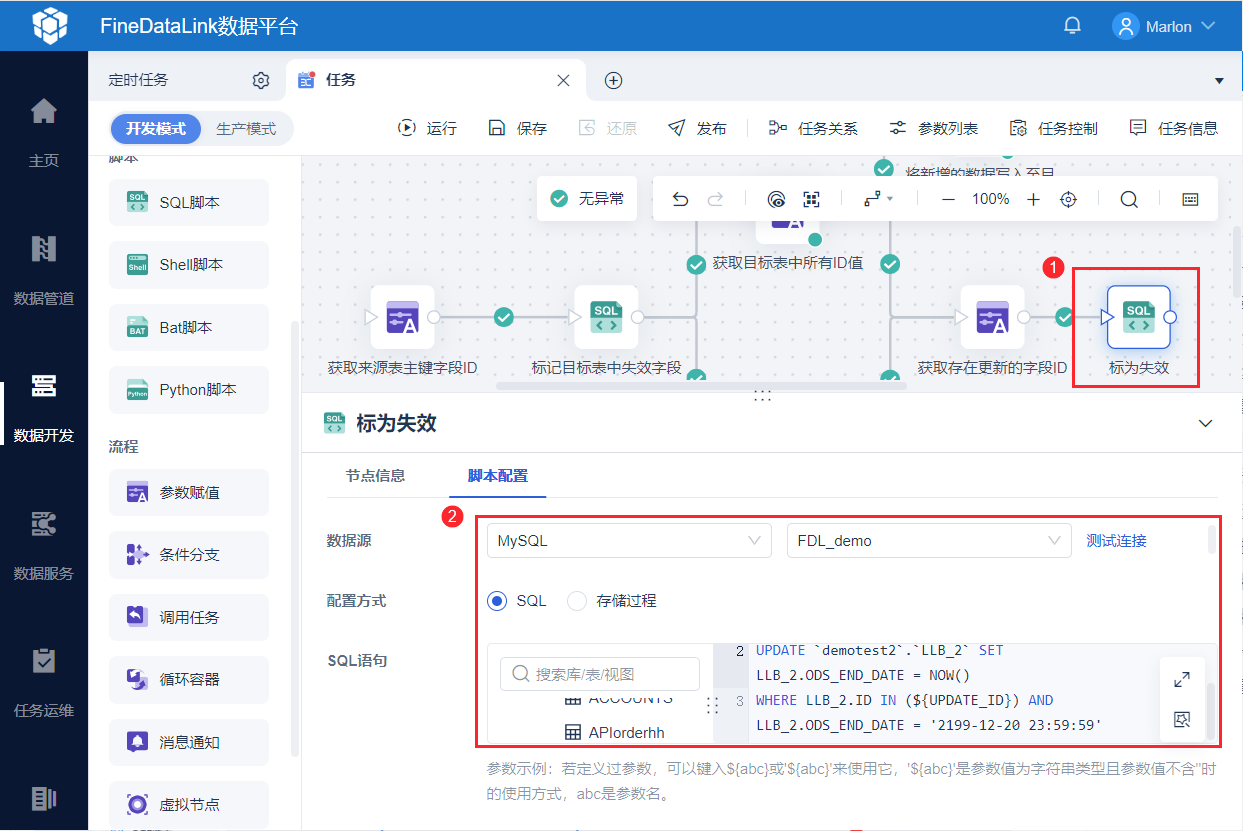Add a new tab with plus icon
Screen dimensions: 1243x831
click(614, 80)
